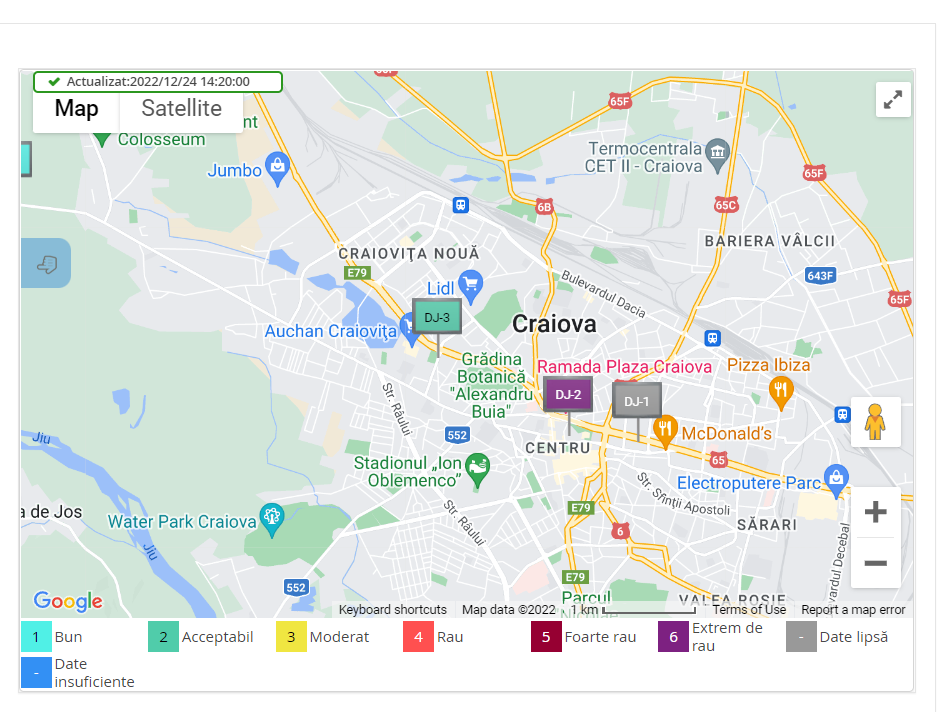Screen dimensions: 942x712
Task: Click the CRAIOVIȚA NOUĂ label
Action: (x=409, y=254)
